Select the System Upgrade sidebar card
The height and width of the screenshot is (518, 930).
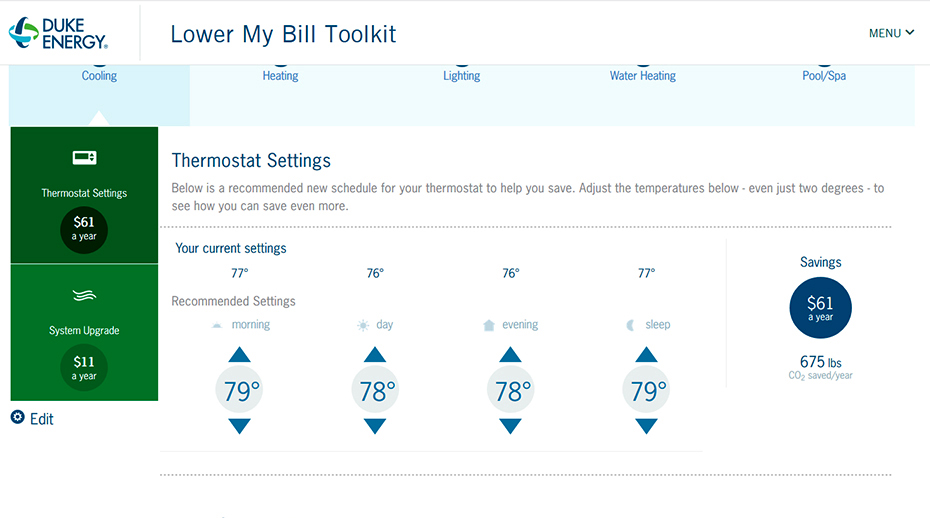point(84,333)
